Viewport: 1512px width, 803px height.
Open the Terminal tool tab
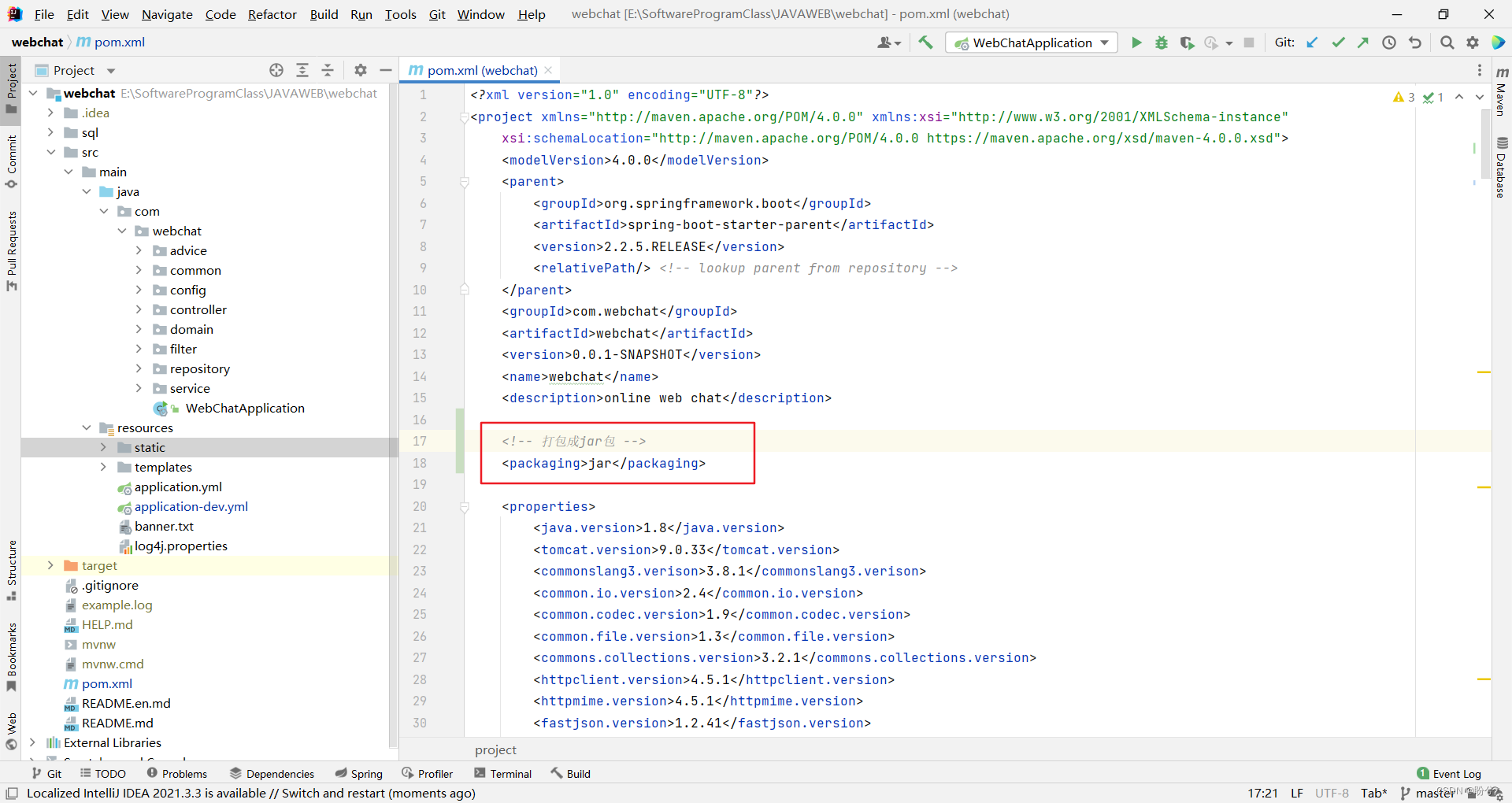coord(503,774)
